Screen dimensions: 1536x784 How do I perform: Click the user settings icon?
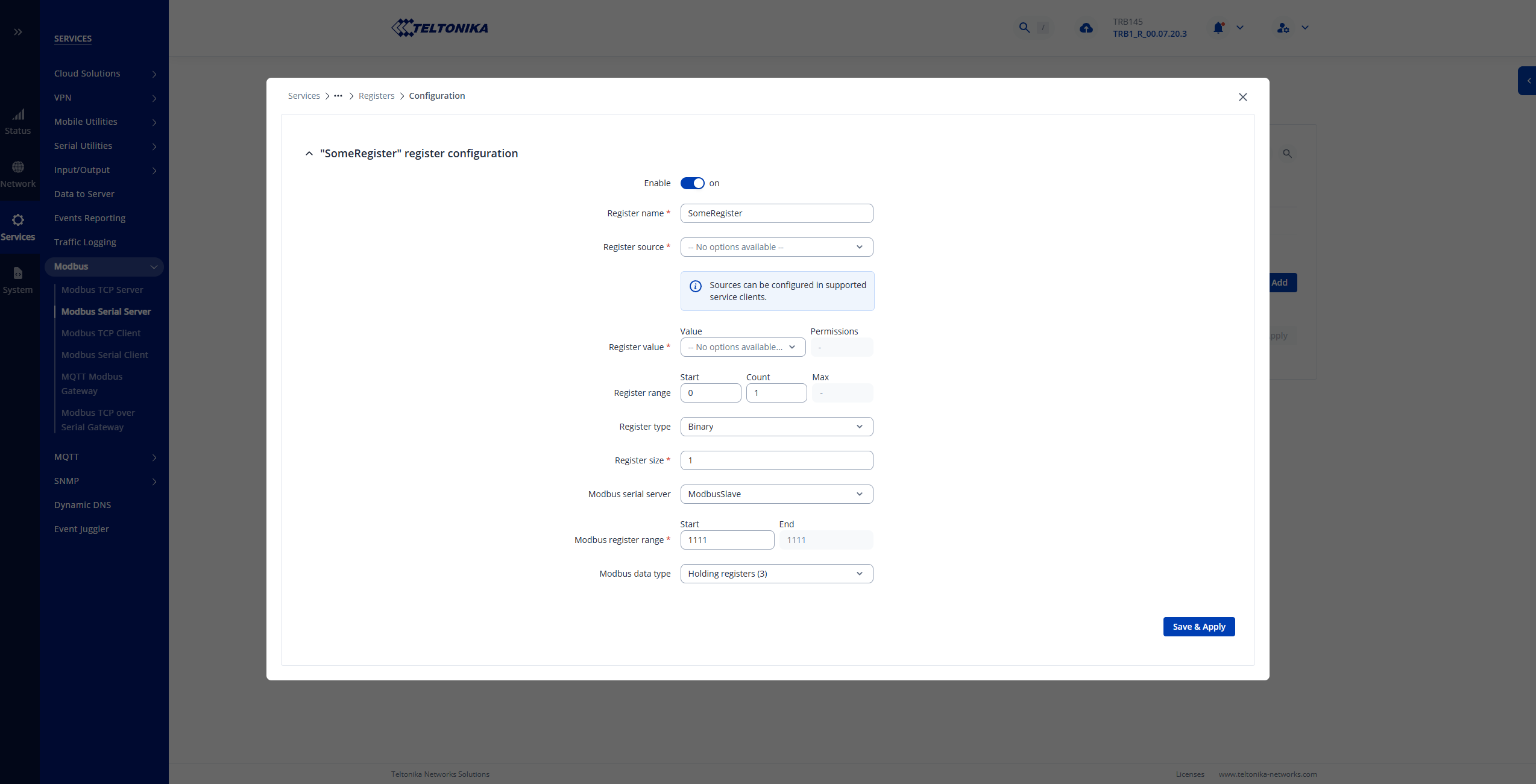[1283, 28]
